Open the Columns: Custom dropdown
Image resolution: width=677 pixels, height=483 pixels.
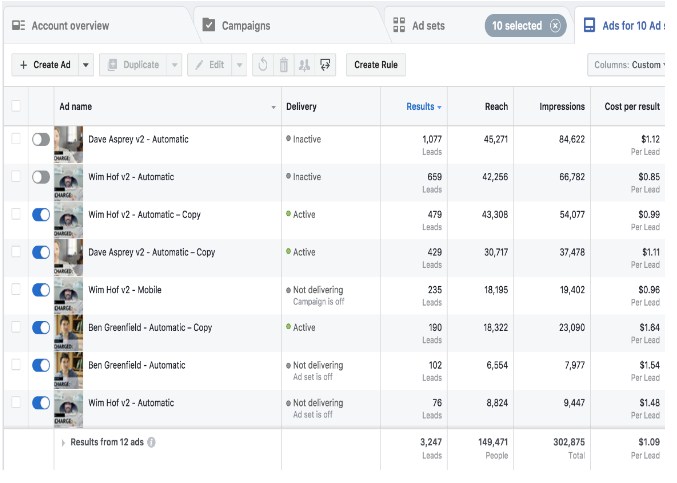[630, 65]
